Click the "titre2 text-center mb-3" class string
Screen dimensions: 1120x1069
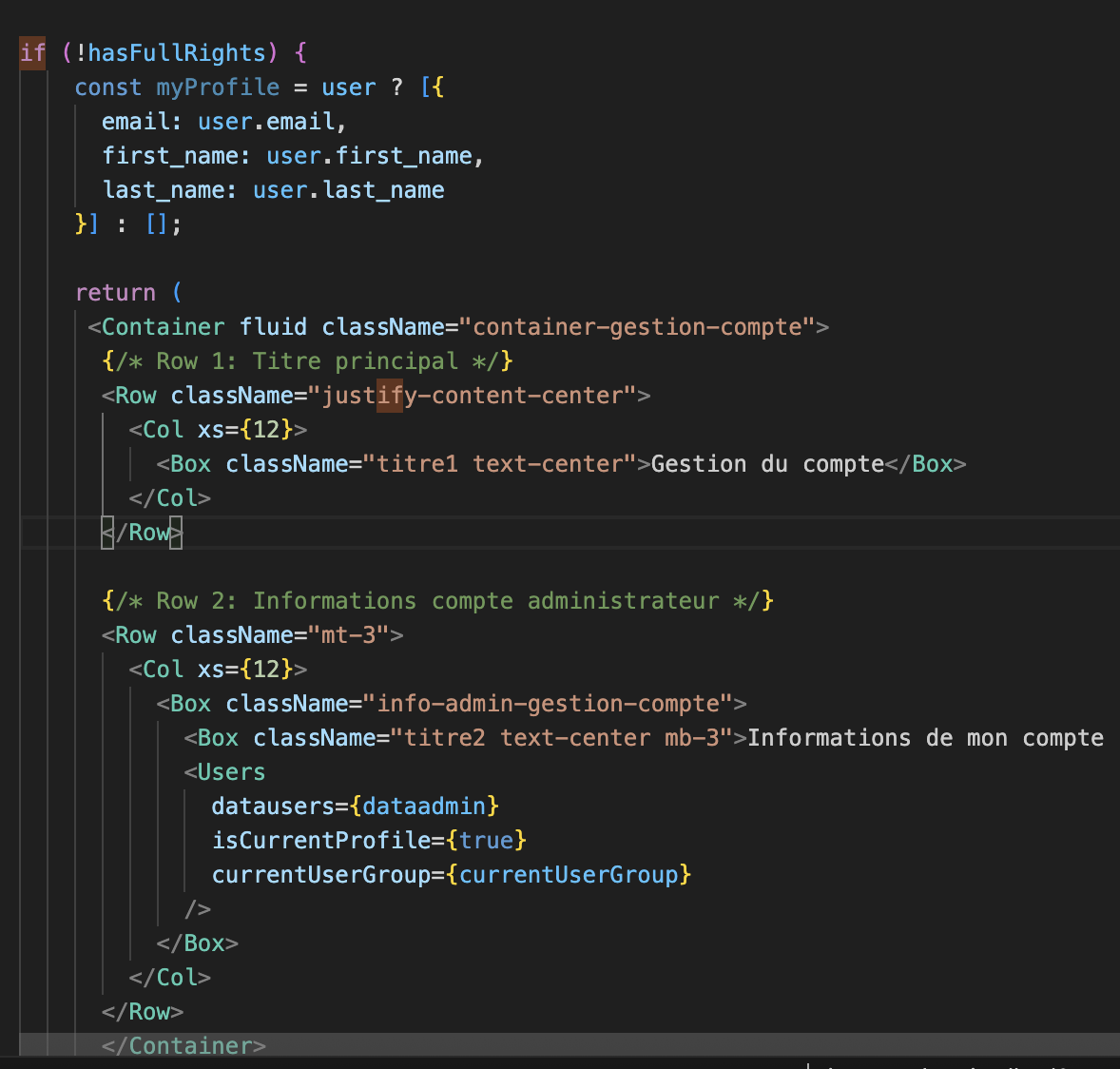(568, 738)
